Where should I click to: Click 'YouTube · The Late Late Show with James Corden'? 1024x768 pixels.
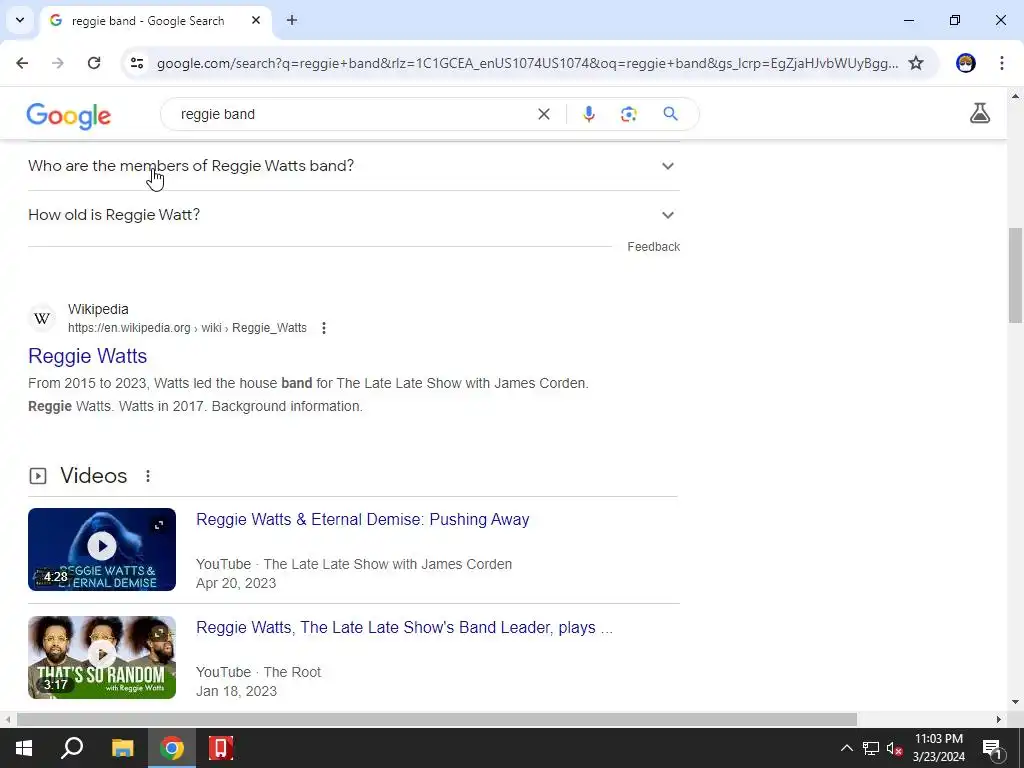354,564
